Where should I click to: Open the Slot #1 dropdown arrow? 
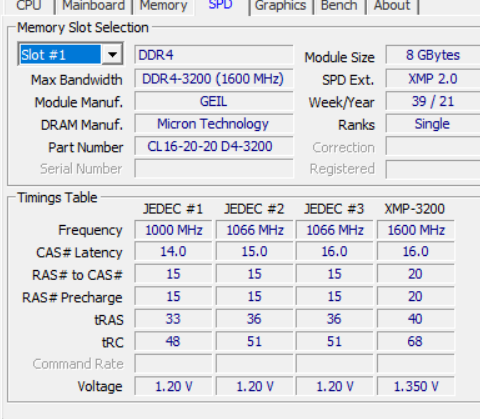[x=112, y=54]
